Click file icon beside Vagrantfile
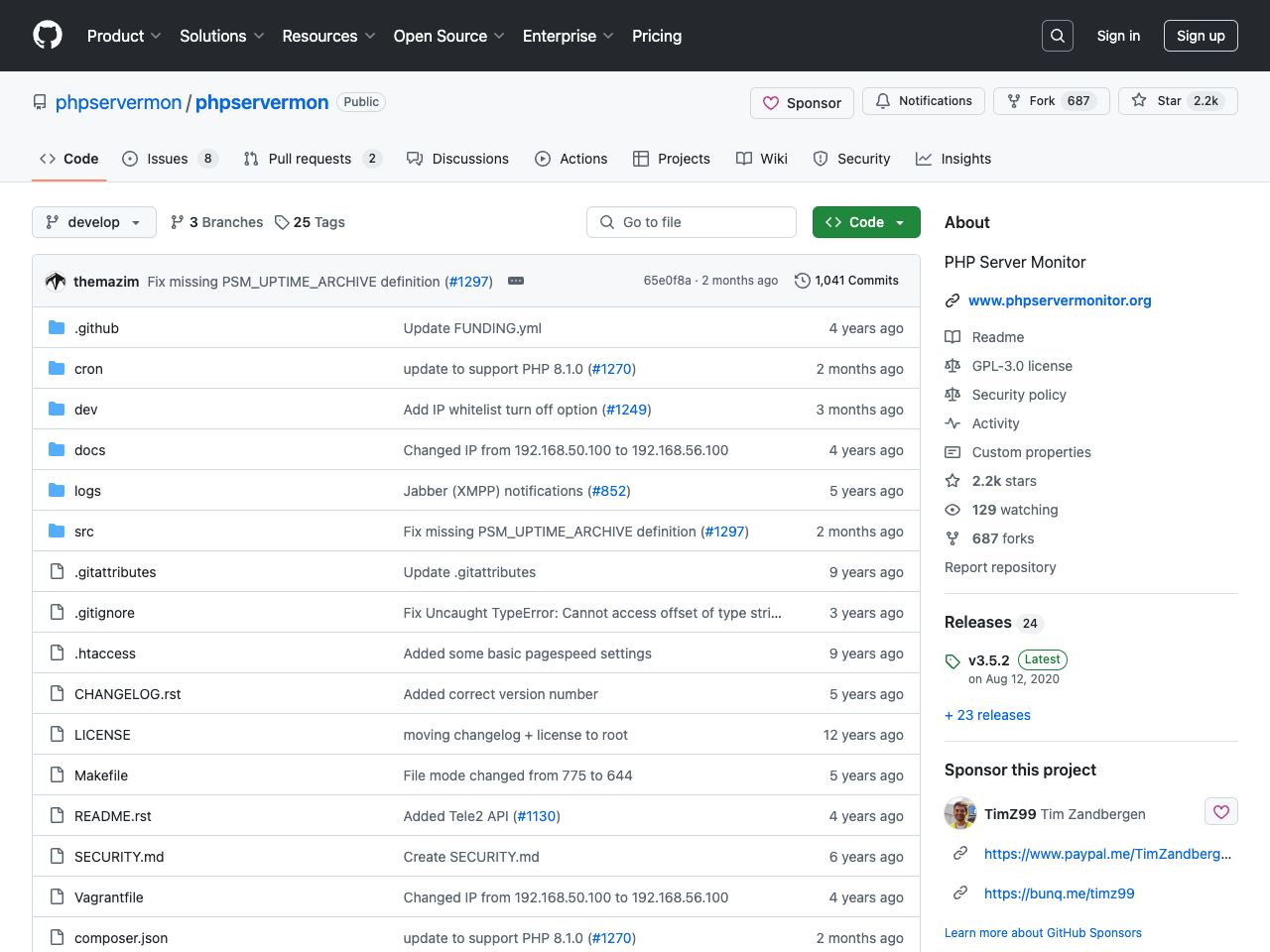This screenshot has height=952, width=1270. pos(57,897)
